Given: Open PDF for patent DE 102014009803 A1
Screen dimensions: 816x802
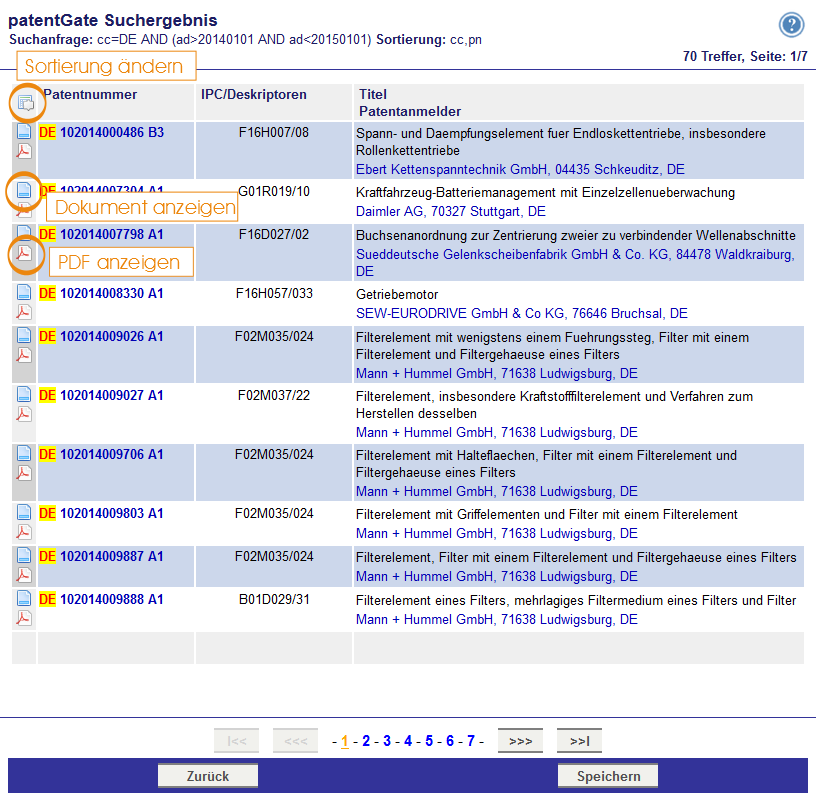Looking at the screenshot, I should [x=24, y=532].
